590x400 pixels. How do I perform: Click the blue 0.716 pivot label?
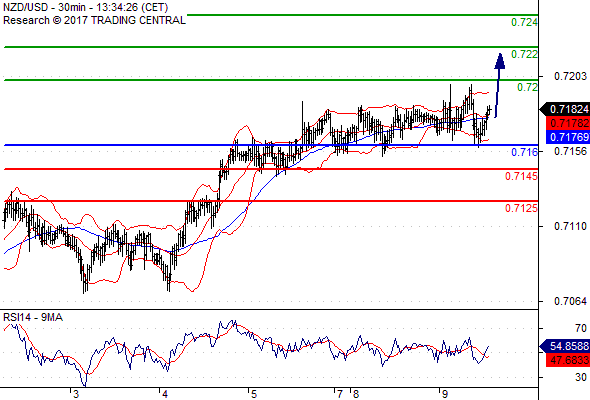524,152
